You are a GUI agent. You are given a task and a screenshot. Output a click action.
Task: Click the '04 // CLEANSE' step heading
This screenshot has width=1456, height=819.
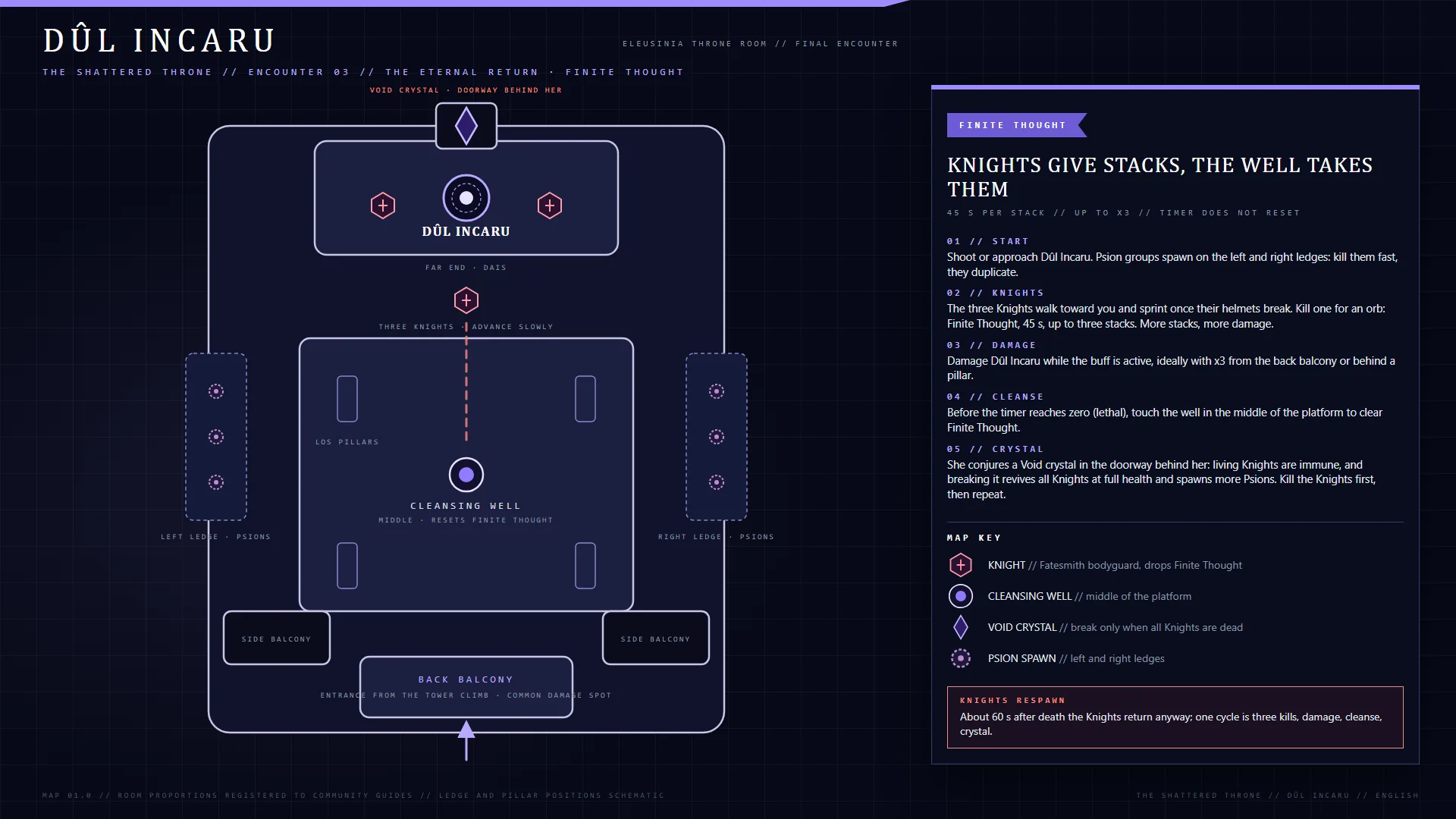pos(995,397)
